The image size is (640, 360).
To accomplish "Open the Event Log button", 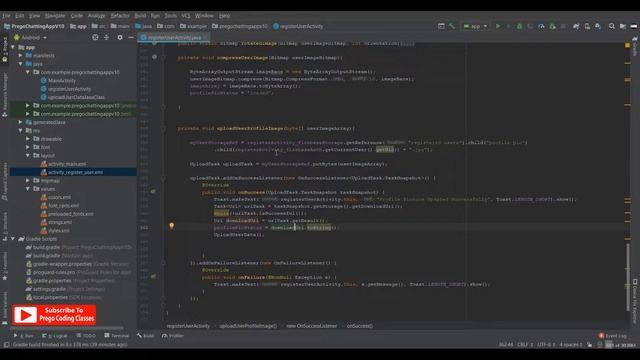I will (x=613, y=336).
